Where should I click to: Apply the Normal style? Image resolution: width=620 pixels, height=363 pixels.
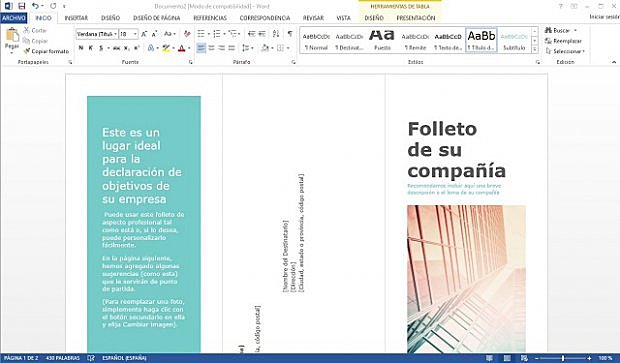(316, 41)
